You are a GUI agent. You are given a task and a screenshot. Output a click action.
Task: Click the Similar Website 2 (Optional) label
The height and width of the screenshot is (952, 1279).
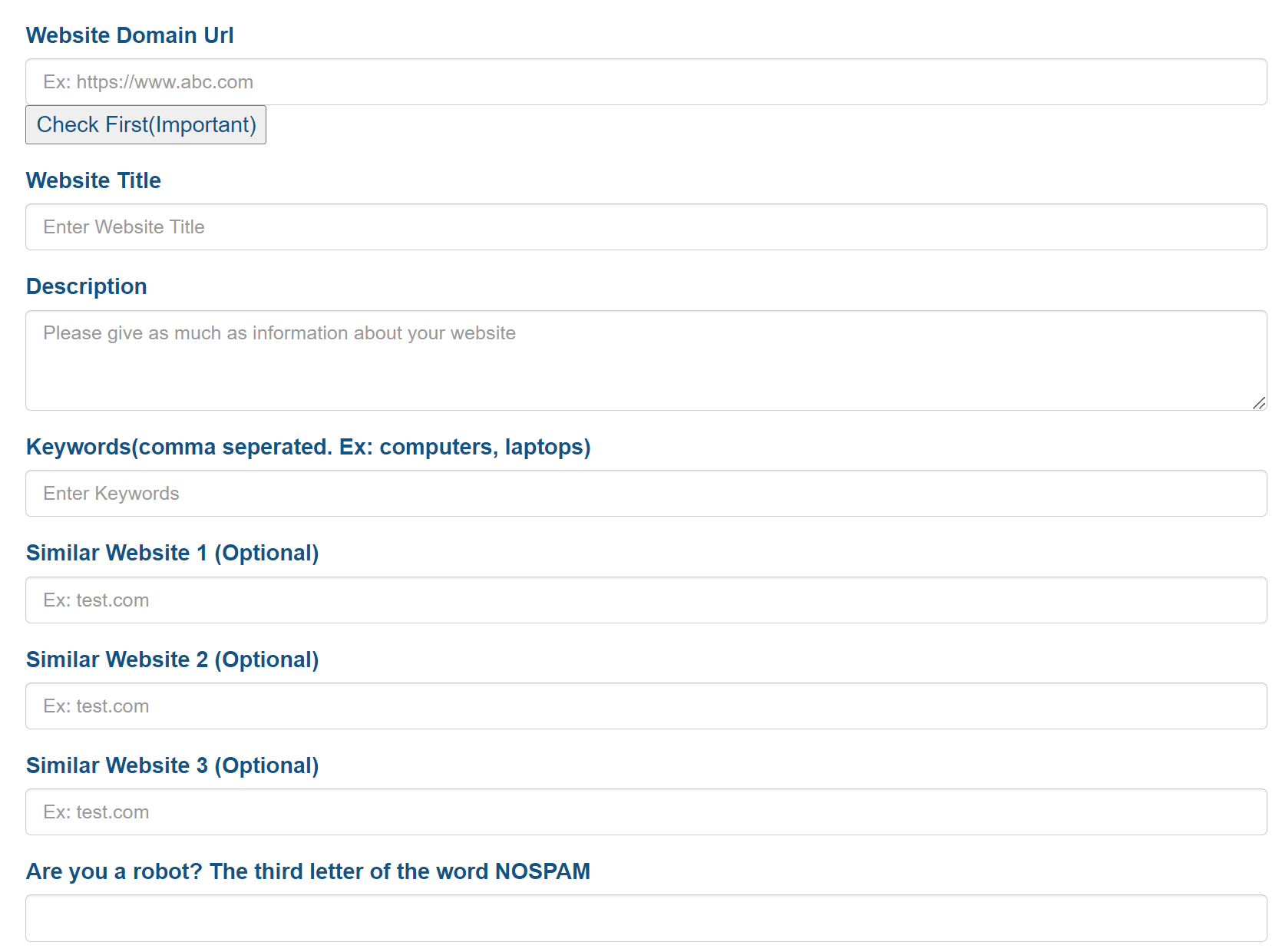coord(173,659)
